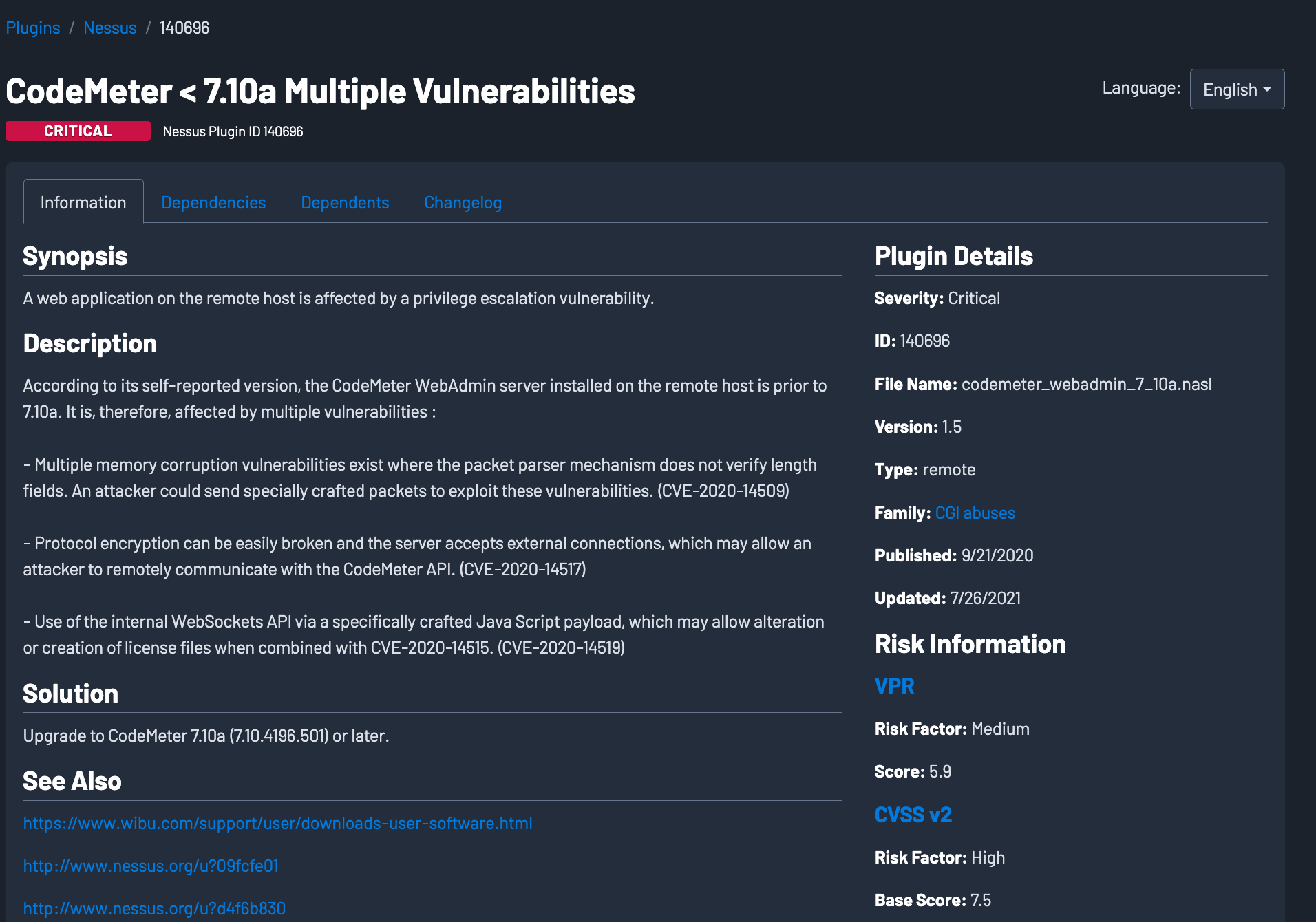Open the nessus.org u?09fcfe01 link
Screen dimensions: 1316x922
[x=151, y=866]
